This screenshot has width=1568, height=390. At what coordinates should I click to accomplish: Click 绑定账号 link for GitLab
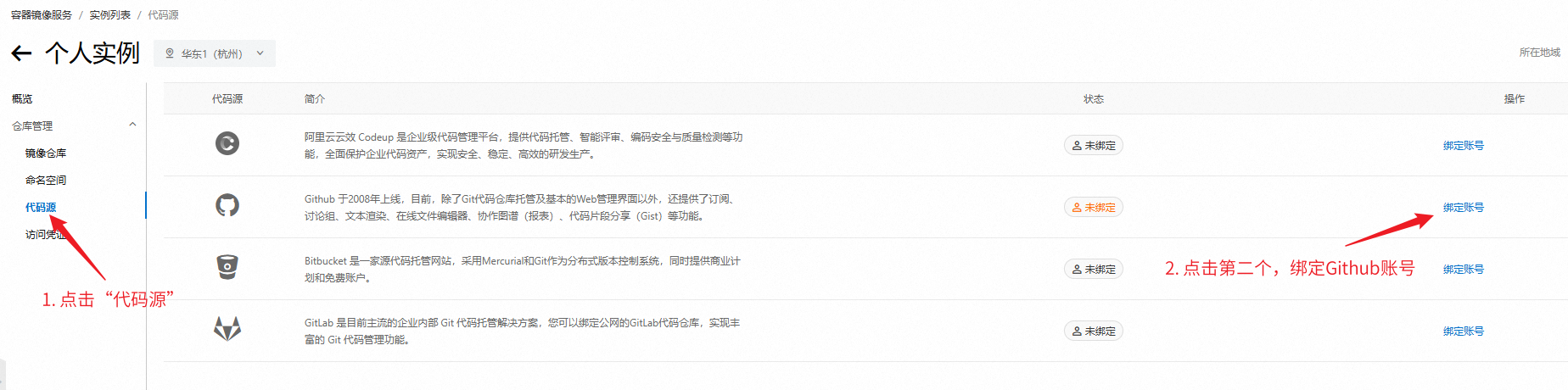tap(1463, 331)
